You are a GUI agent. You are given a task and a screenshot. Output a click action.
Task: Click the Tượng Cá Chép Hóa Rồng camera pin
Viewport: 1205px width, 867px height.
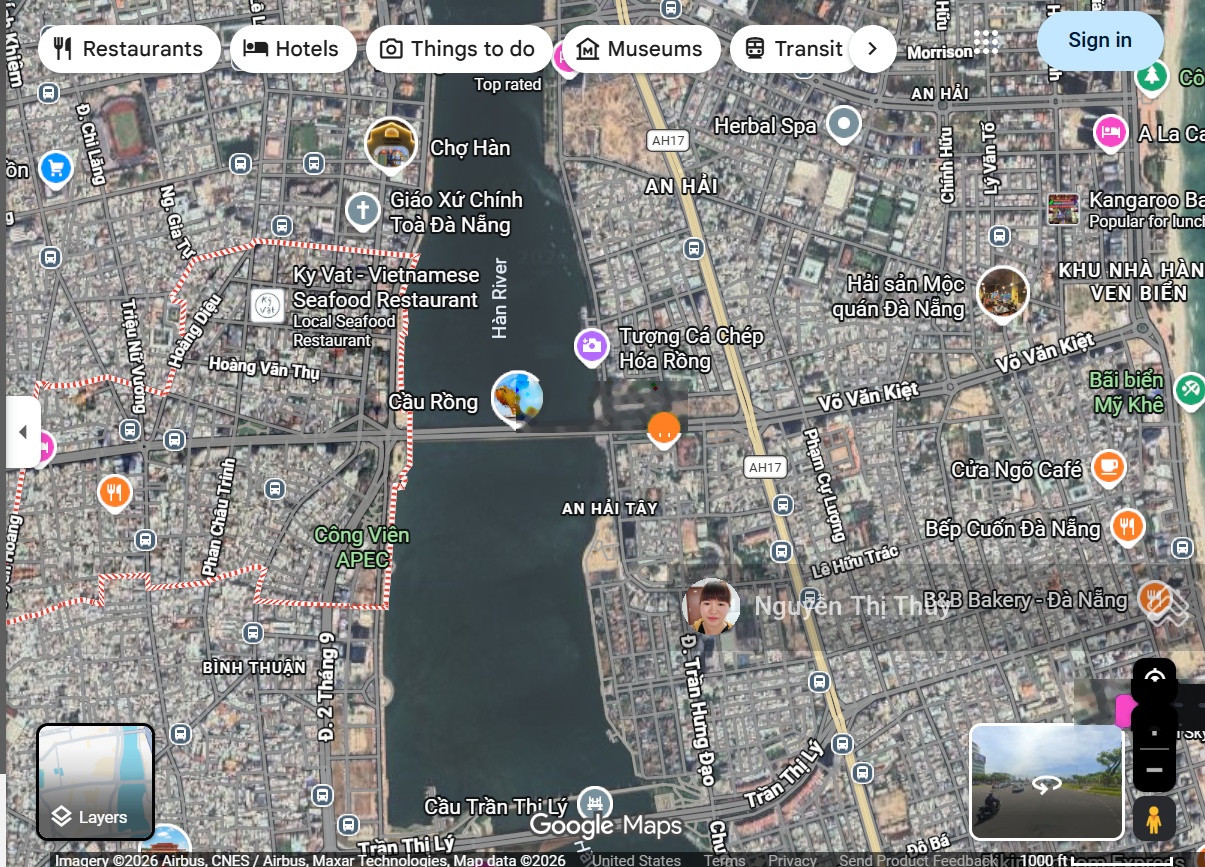(591, 347)
